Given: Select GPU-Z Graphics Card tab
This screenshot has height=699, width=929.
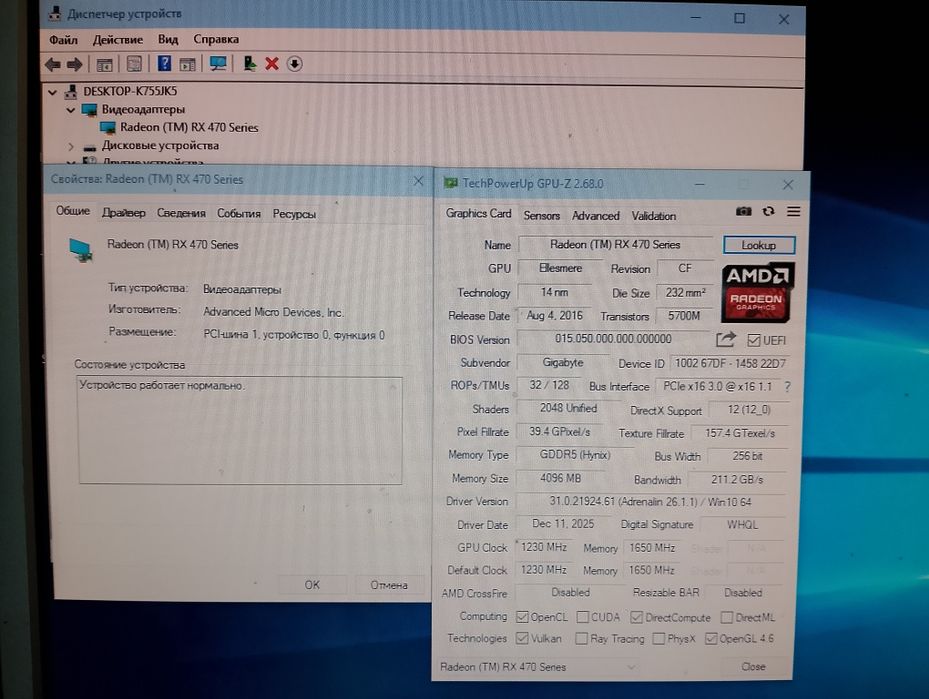Looking at the screenshot, I should tap(478, 213).
